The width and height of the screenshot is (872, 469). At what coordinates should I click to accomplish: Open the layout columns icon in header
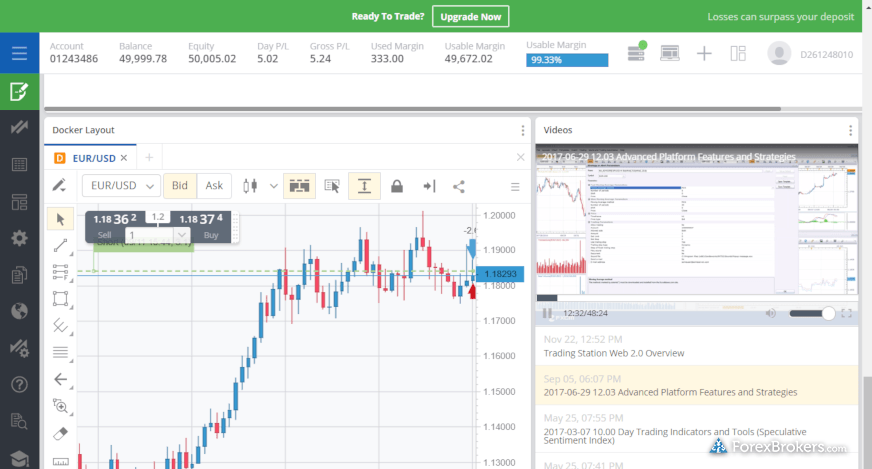tap(738, 53)
